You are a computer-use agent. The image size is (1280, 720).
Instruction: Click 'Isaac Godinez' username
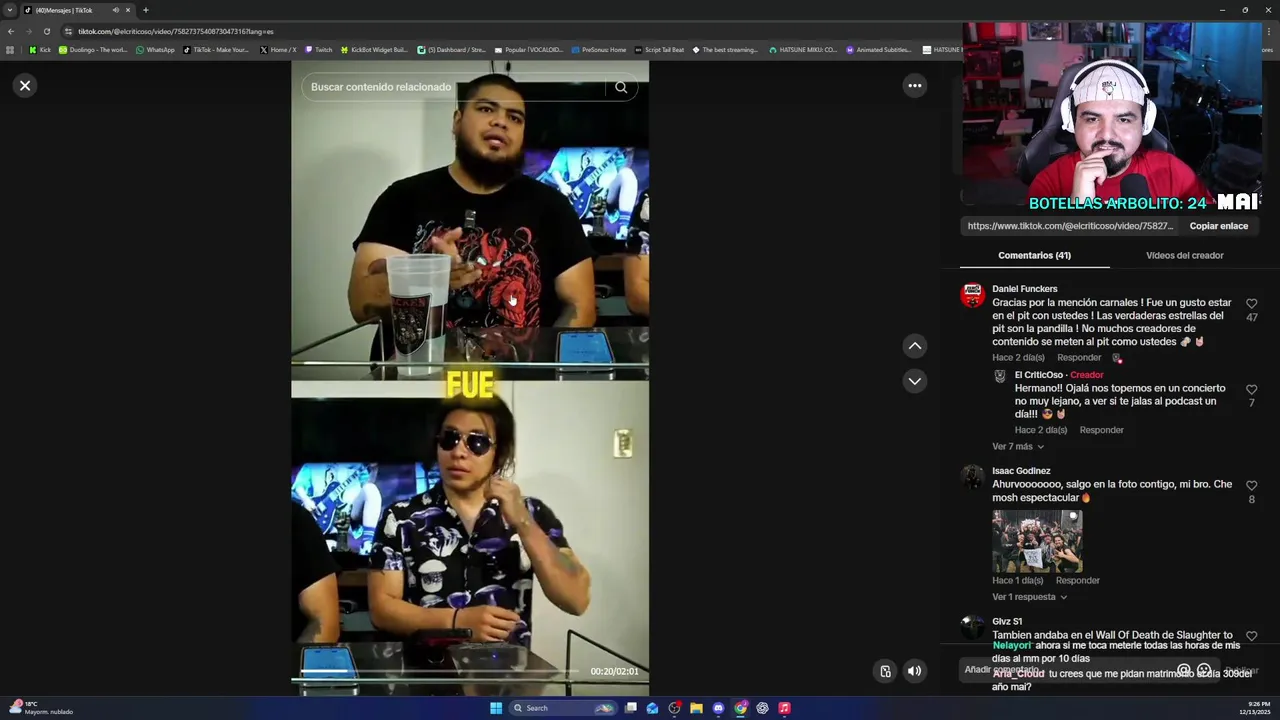pos(1021,471)
